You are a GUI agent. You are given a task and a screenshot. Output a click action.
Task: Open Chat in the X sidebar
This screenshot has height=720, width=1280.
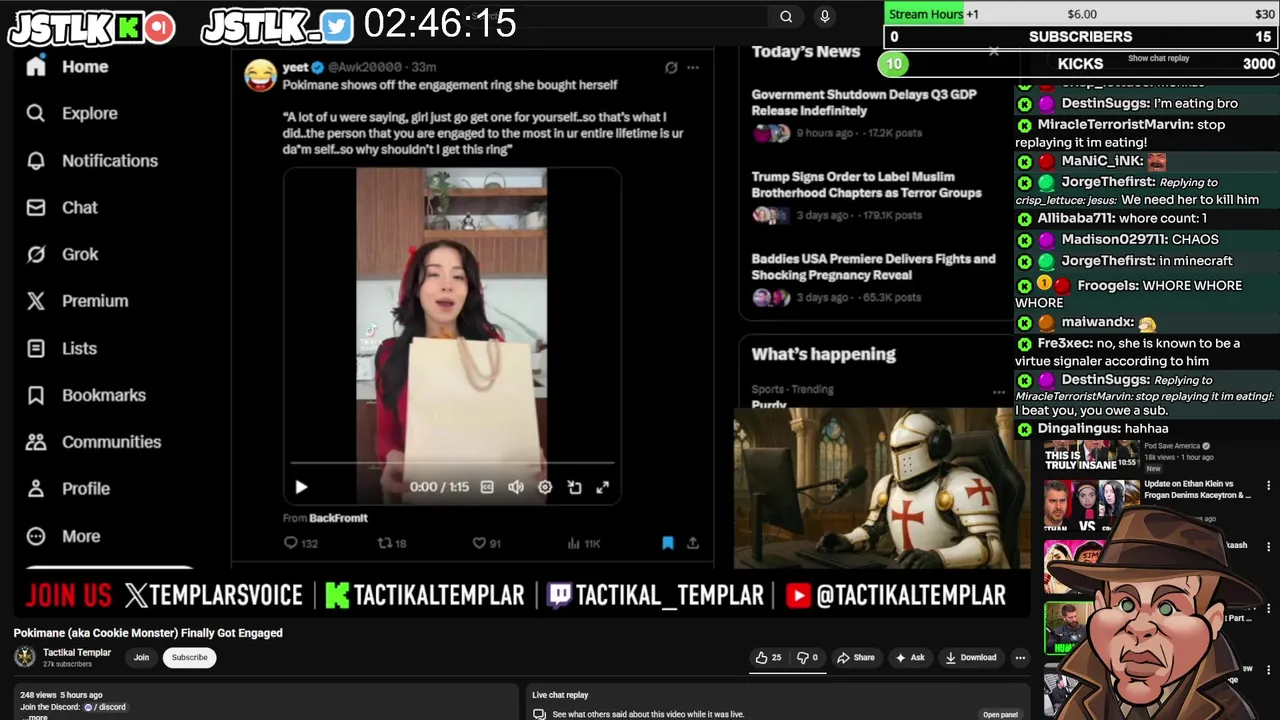point(62,207)
